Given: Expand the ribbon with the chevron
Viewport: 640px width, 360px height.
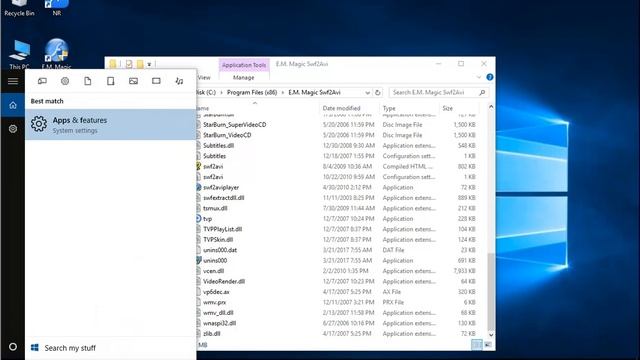Looking at the screenshot, I should [x=479, y=77].
